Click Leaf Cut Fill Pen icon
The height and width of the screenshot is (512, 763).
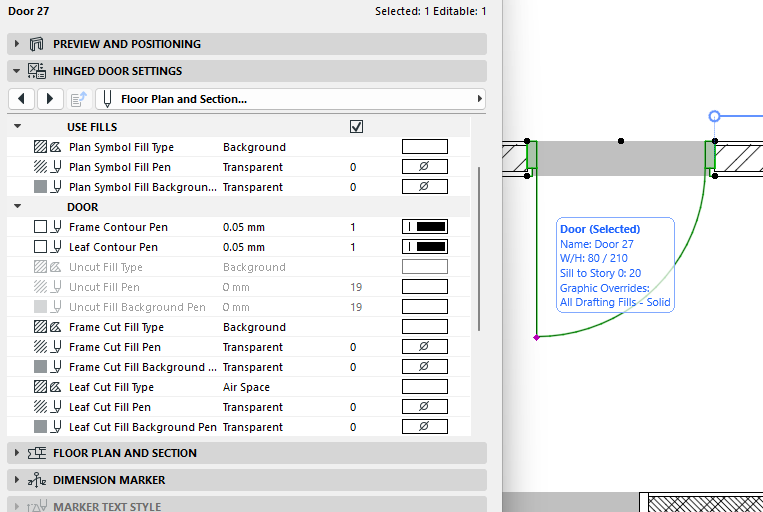coord(47,407)
